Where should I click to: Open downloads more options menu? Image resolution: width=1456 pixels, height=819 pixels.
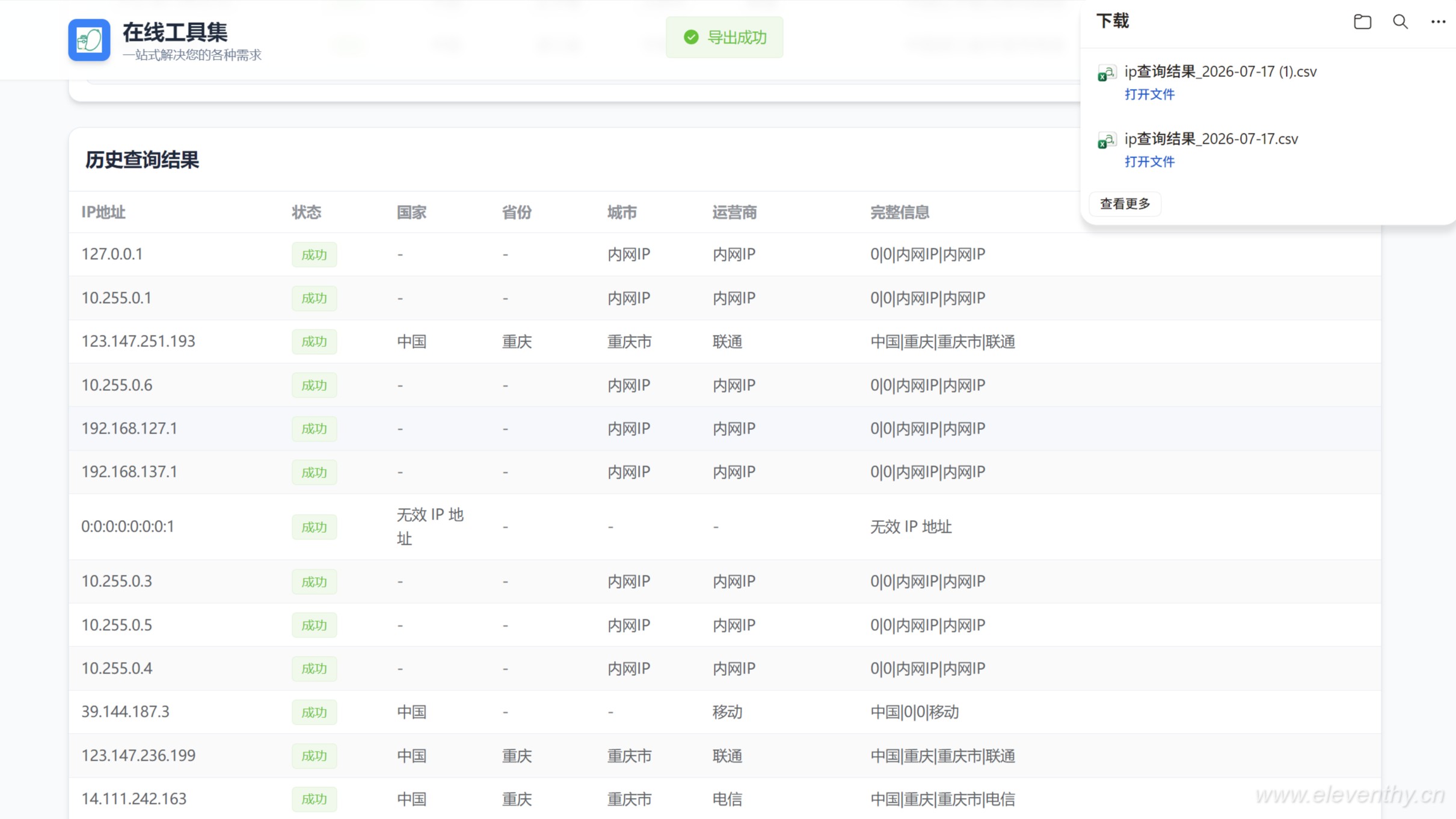[1438, 22]
